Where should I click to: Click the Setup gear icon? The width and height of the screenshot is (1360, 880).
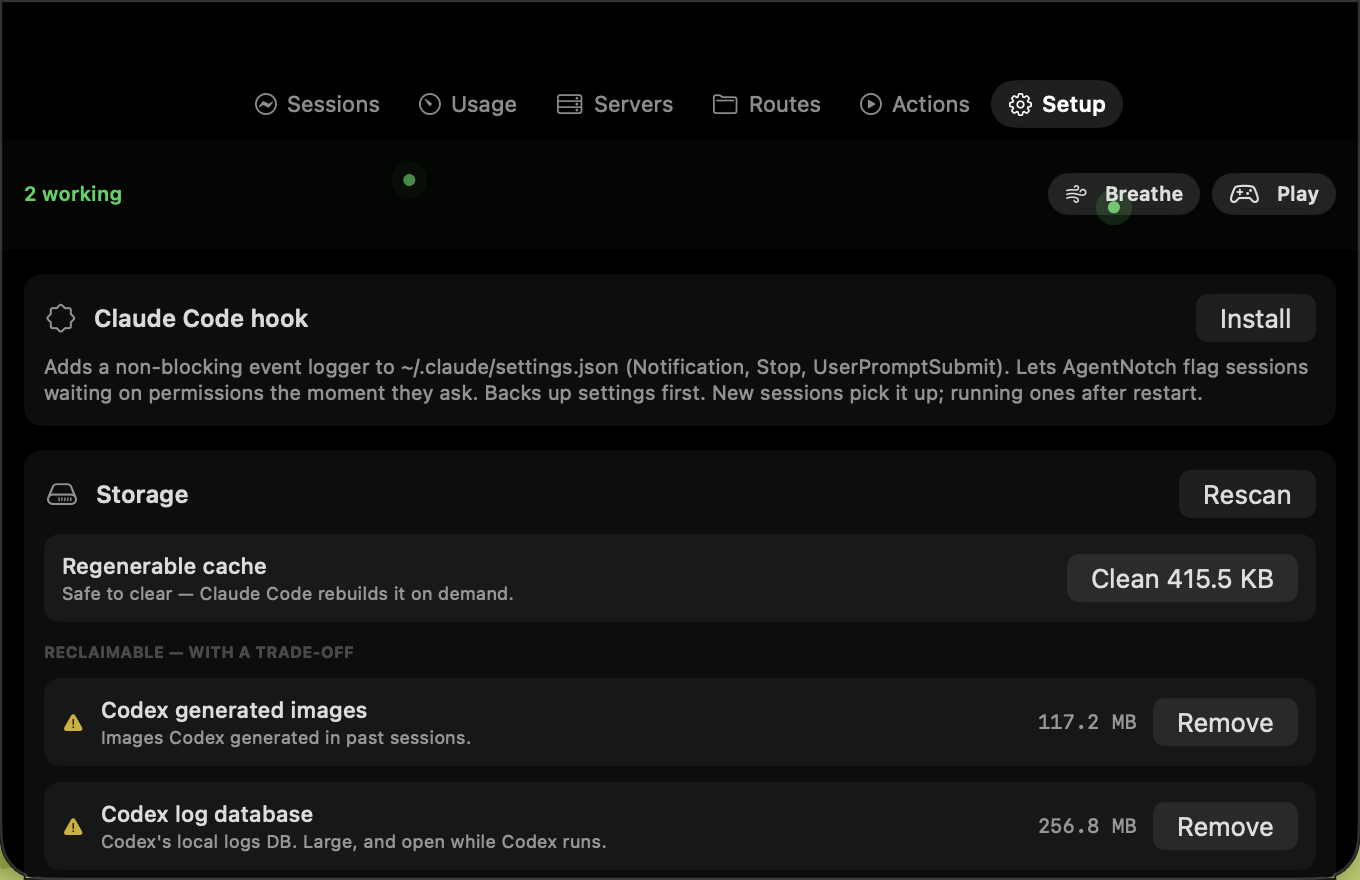click(1020, 104)
